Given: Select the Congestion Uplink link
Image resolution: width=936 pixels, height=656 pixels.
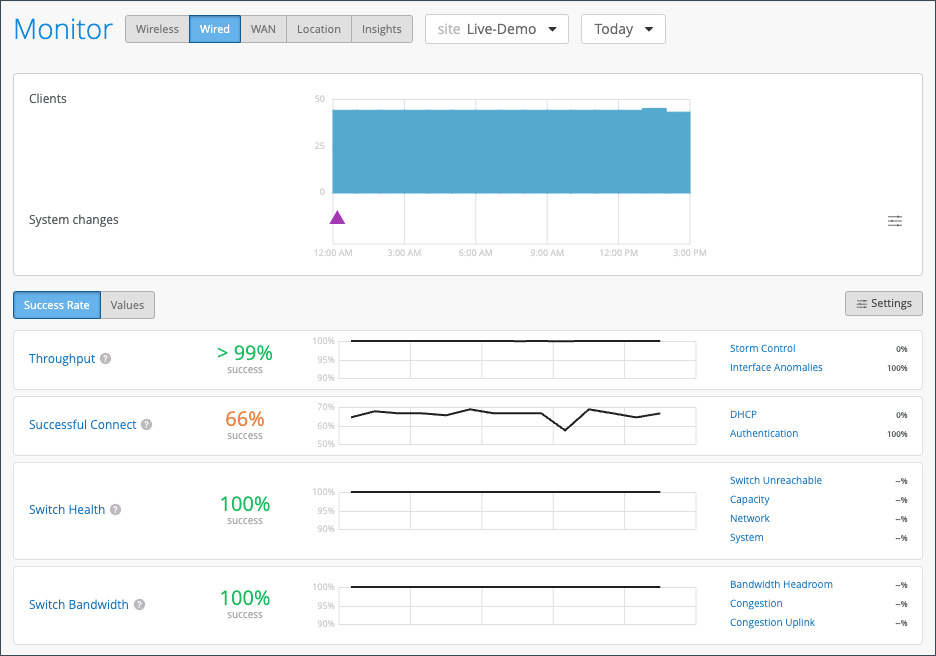Looking at the screenshot, I should tap(772, 623).
